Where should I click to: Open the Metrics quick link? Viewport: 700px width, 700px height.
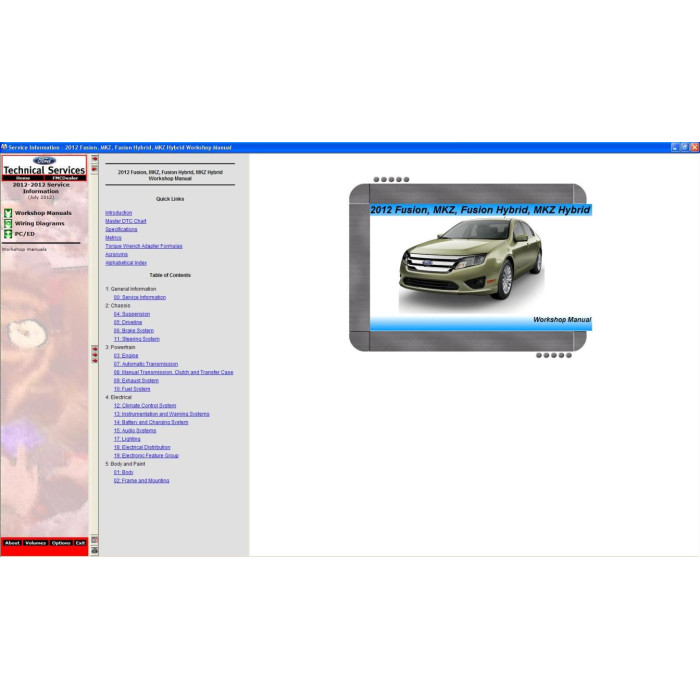pos(113,238)
